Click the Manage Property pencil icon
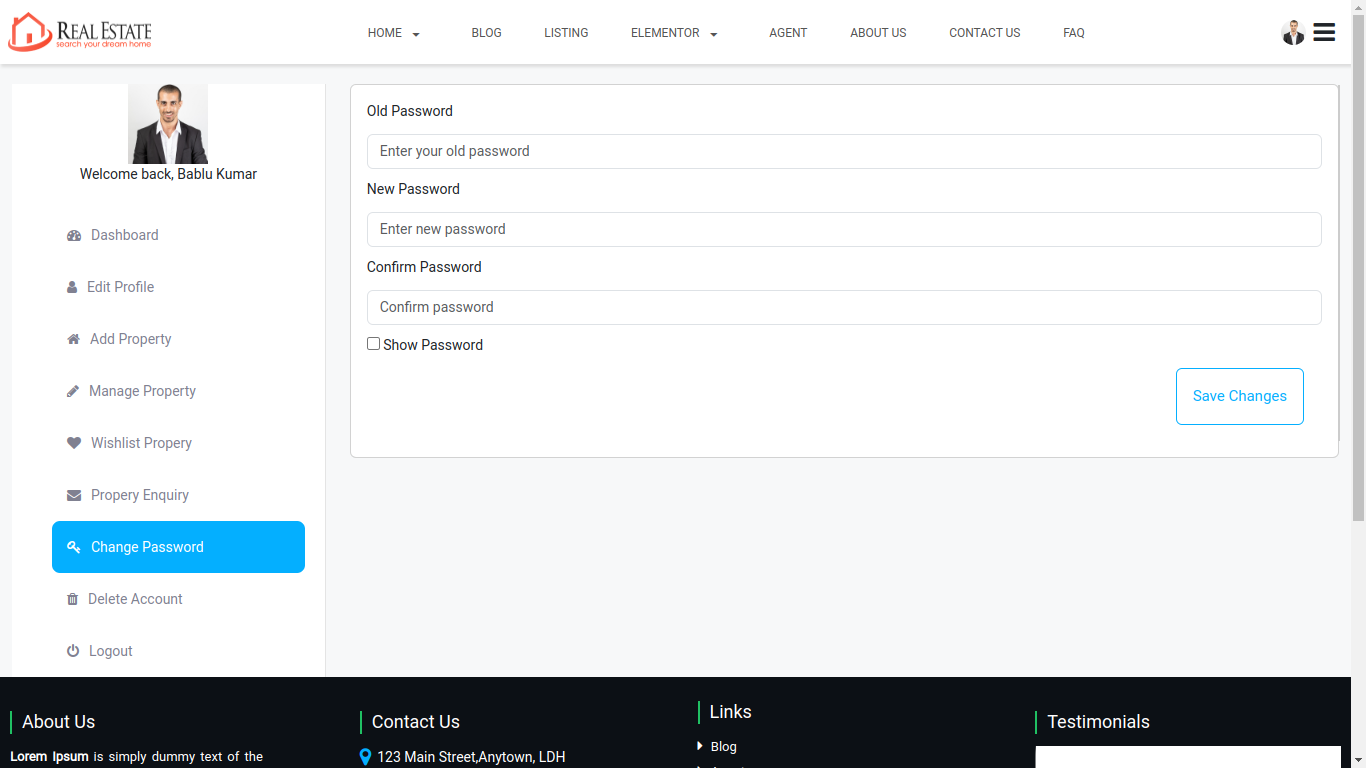 click(x=73, y=391)
